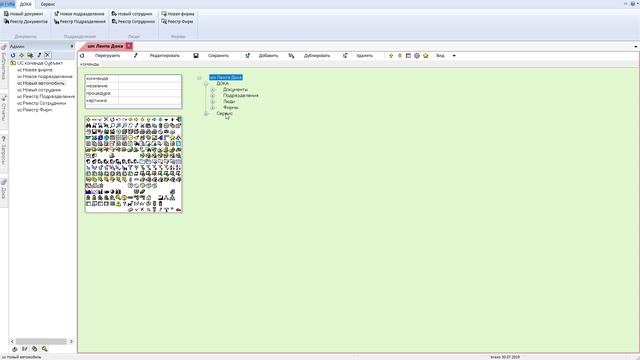Click the Перегрузить reload icon

82,56
